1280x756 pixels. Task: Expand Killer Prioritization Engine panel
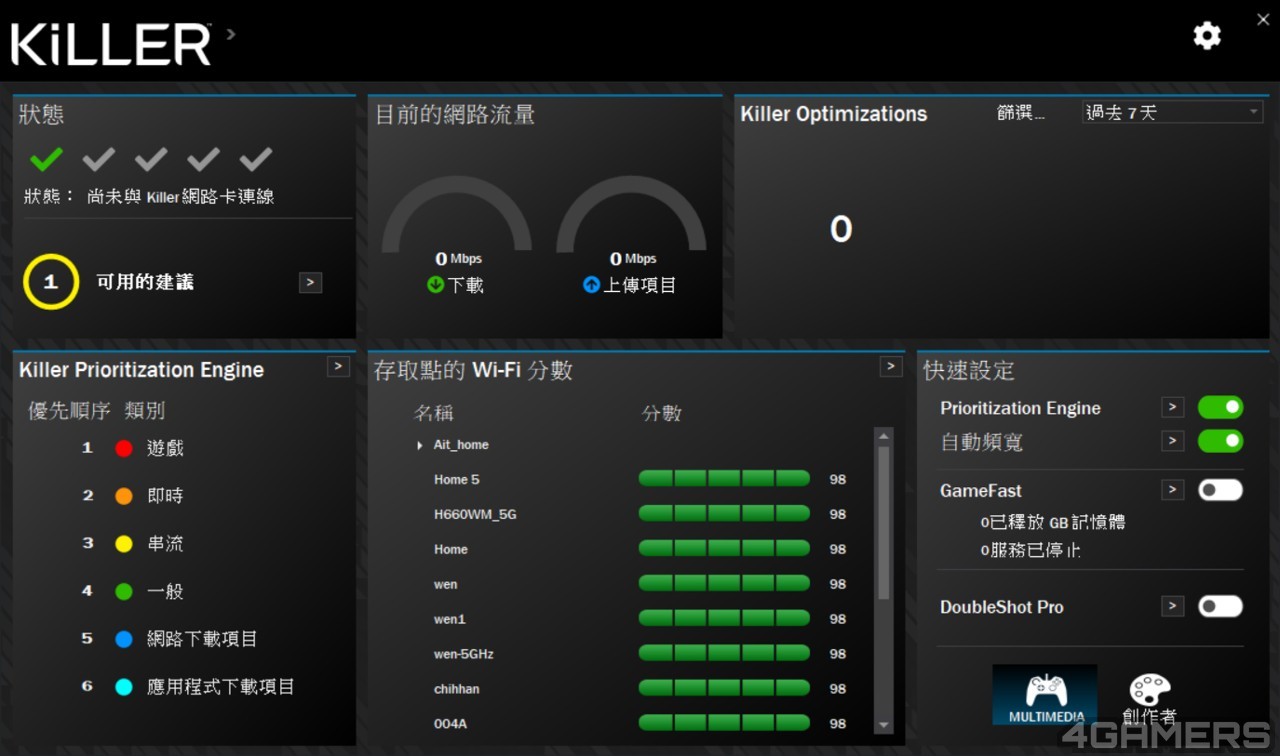339,367
